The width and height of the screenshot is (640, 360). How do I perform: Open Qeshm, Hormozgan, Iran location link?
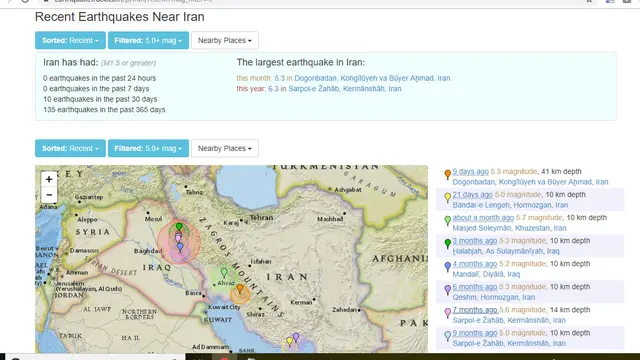[493, 297]
